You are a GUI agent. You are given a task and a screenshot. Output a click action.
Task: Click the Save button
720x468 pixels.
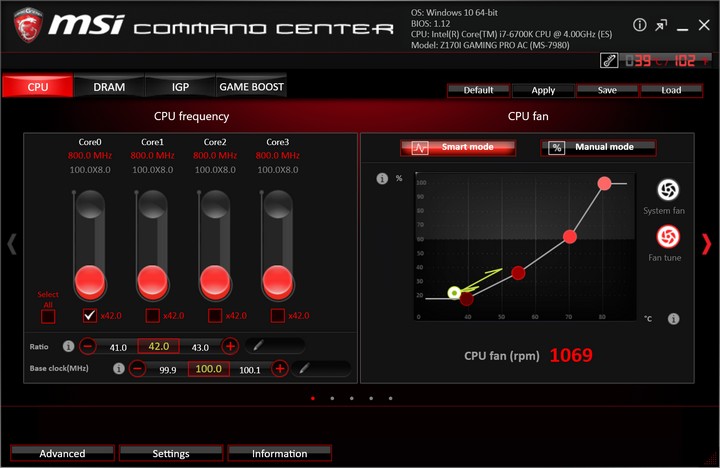click(607, 90)
